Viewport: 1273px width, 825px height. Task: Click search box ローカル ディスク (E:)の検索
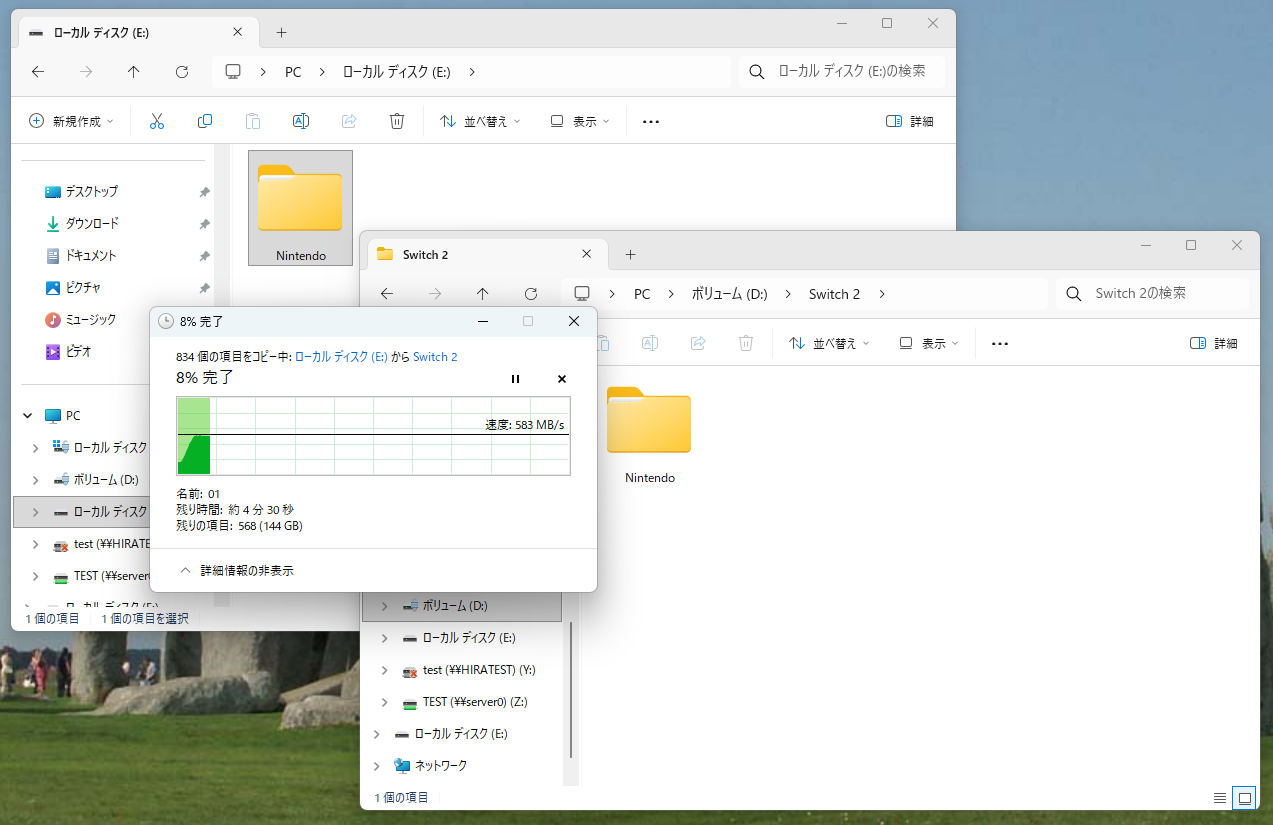[x=842, y=72]
